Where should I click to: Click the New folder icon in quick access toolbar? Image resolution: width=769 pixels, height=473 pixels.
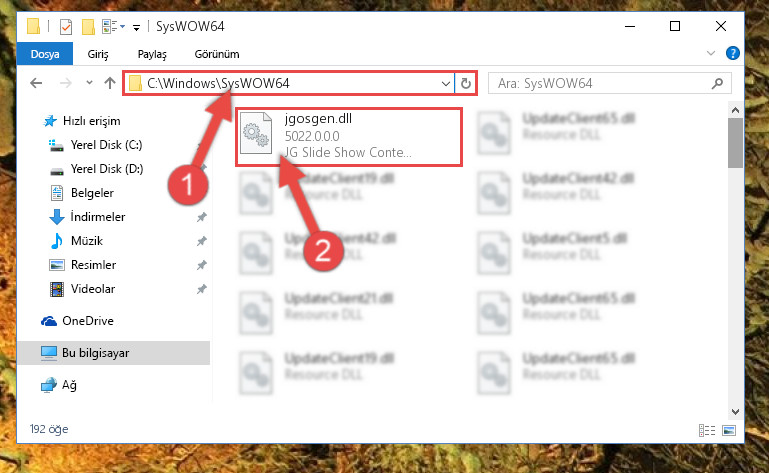coord(88,26)
